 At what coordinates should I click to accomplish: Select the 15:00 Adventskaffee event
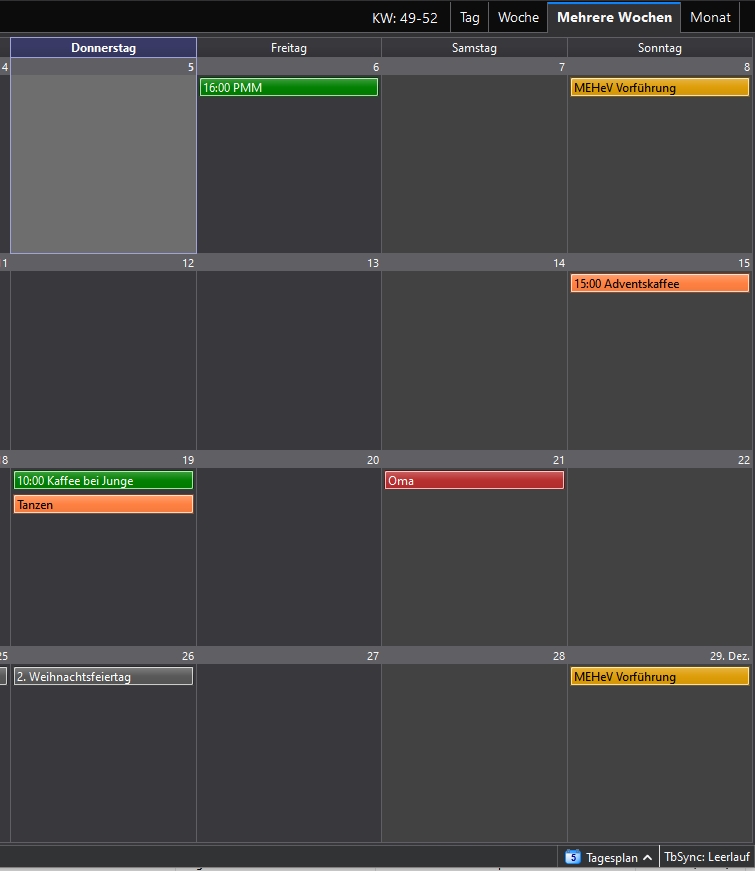[660, 283]
